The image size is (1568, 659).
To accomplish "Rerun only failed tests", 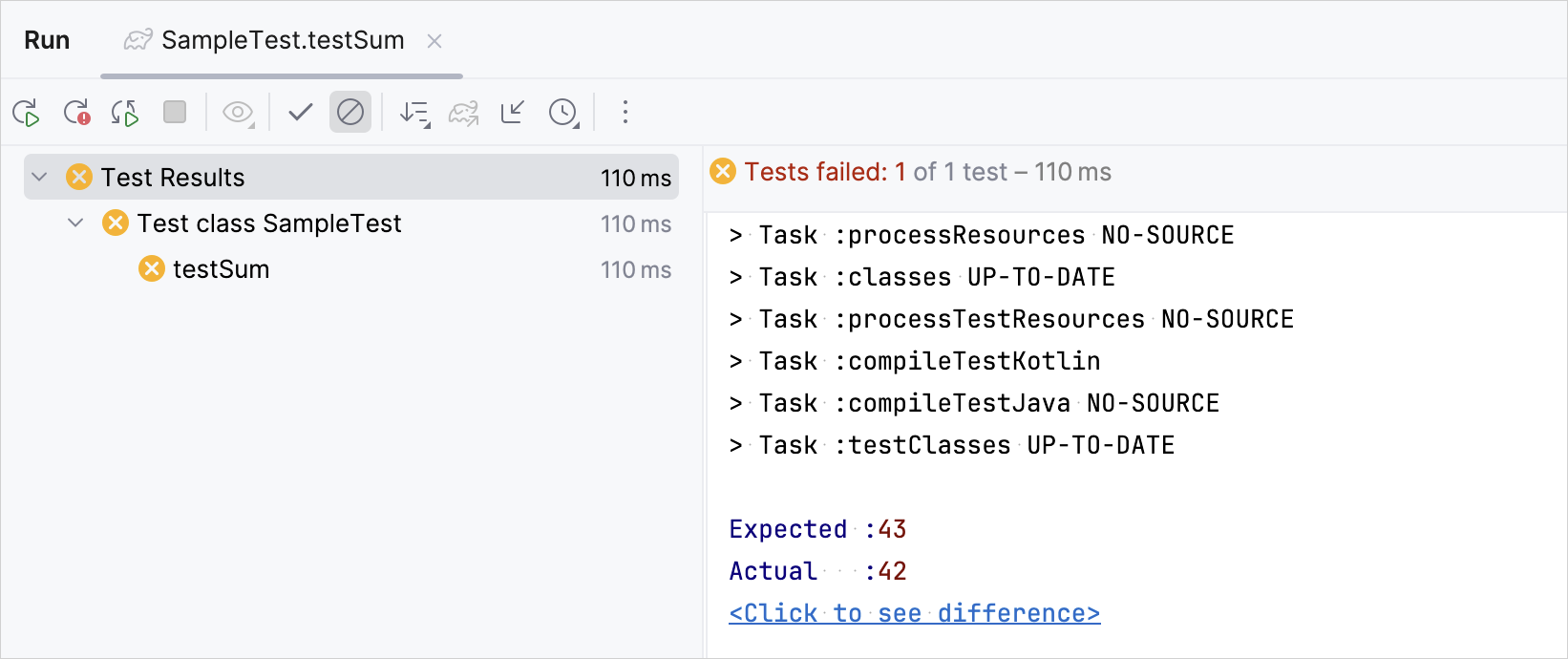I will pos(76,113).
